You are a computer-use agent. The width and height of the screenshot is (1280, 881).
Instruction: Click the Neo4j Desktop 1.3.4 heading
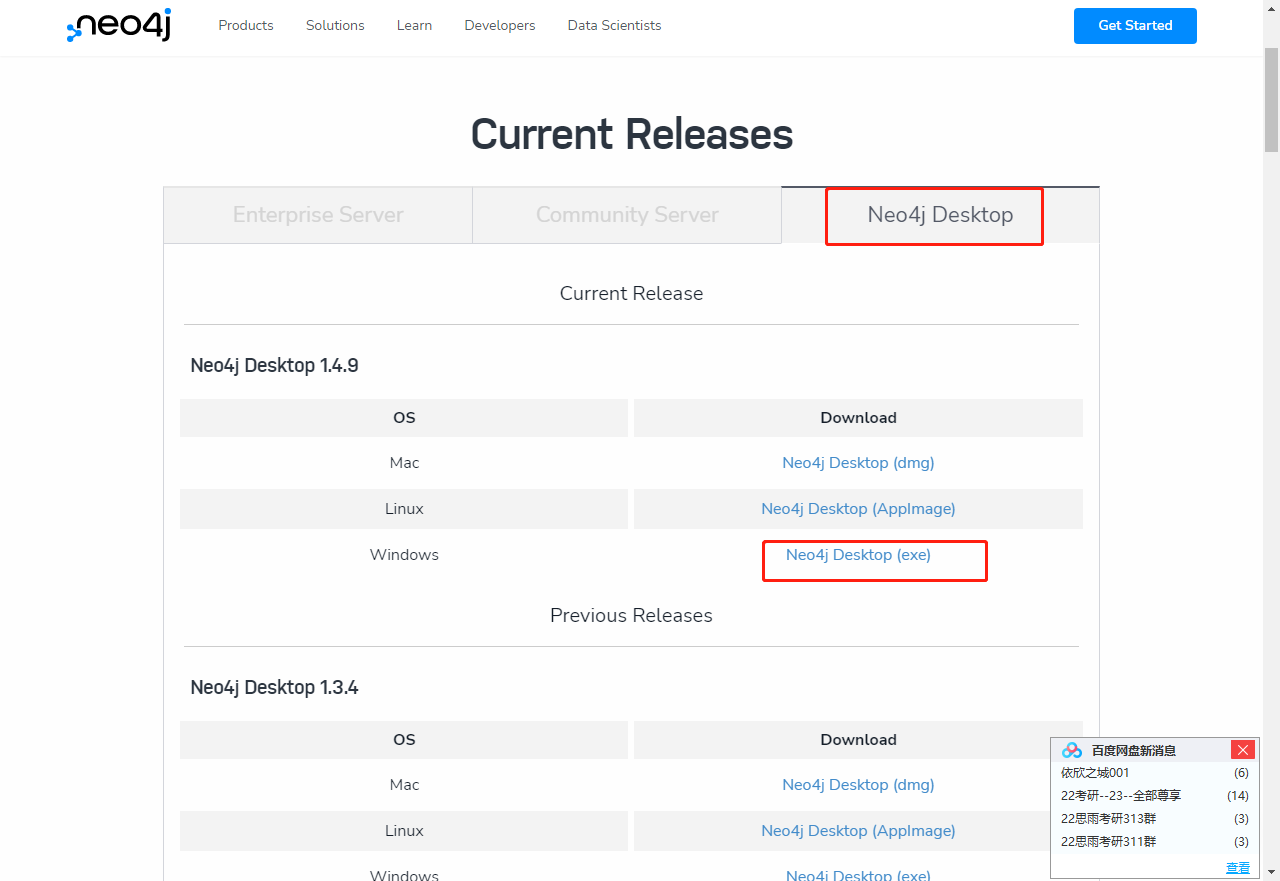[274, 687]
